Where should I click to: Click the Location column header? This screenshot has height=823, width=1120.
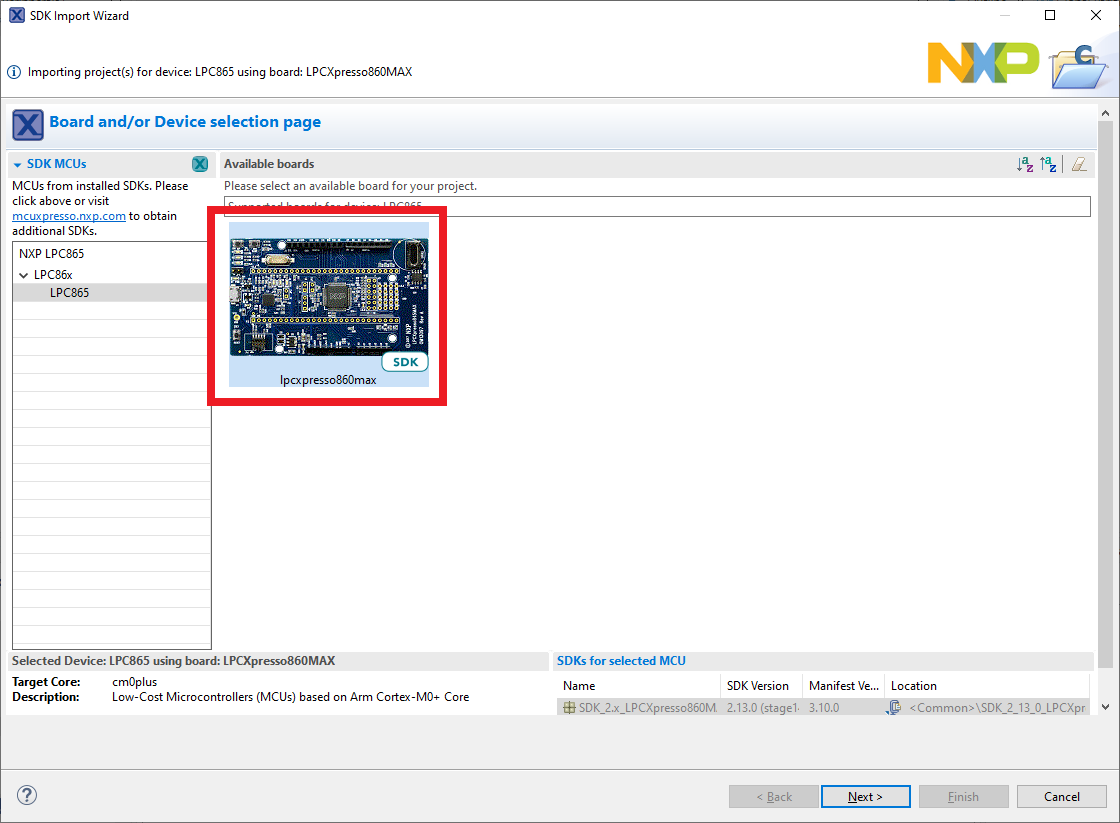(x=913, y=686)
